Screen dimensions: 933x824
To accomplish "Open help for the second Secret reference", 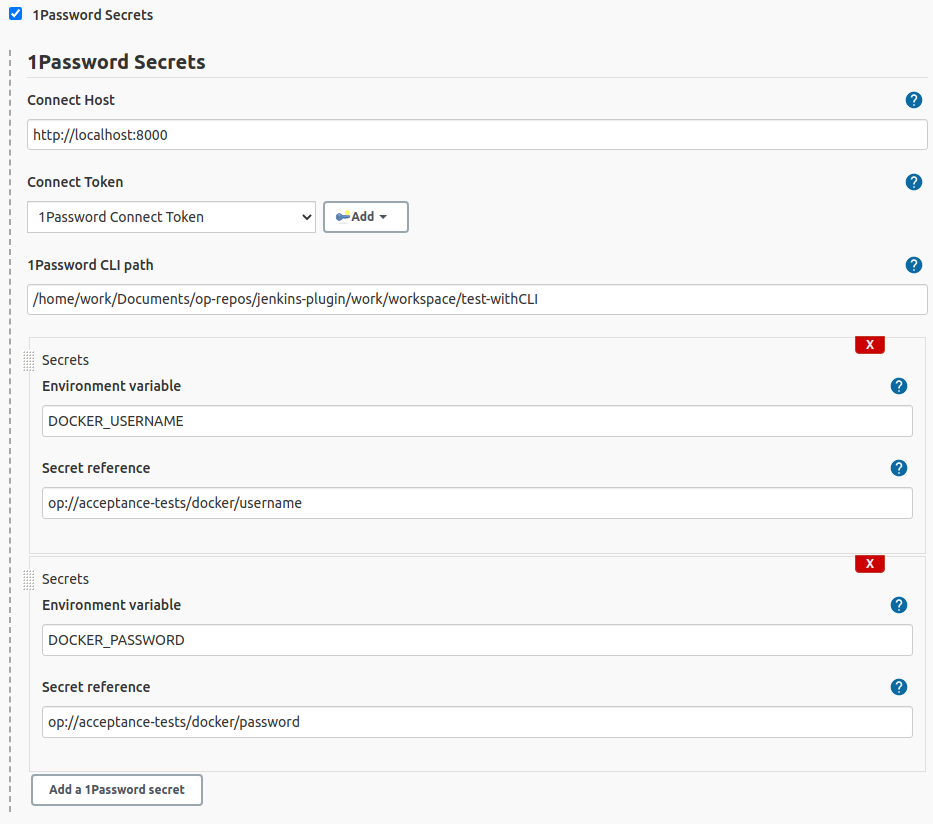I will [898, 687].
